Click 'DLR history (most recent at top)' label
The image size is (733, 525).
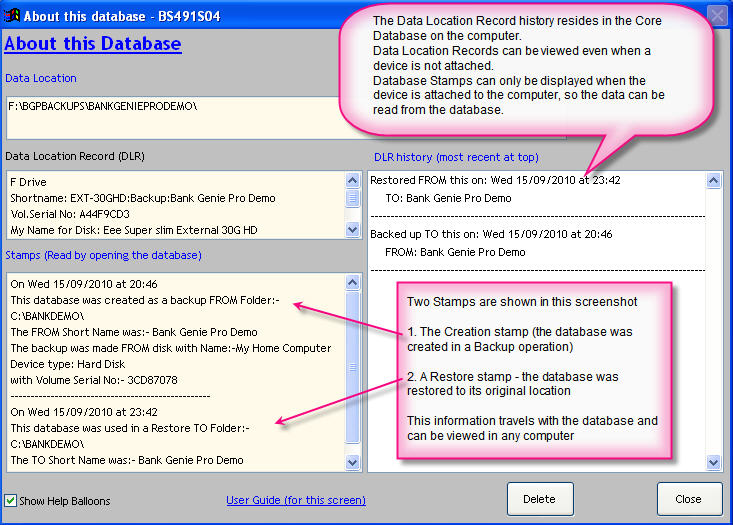(x=456, y=157)
